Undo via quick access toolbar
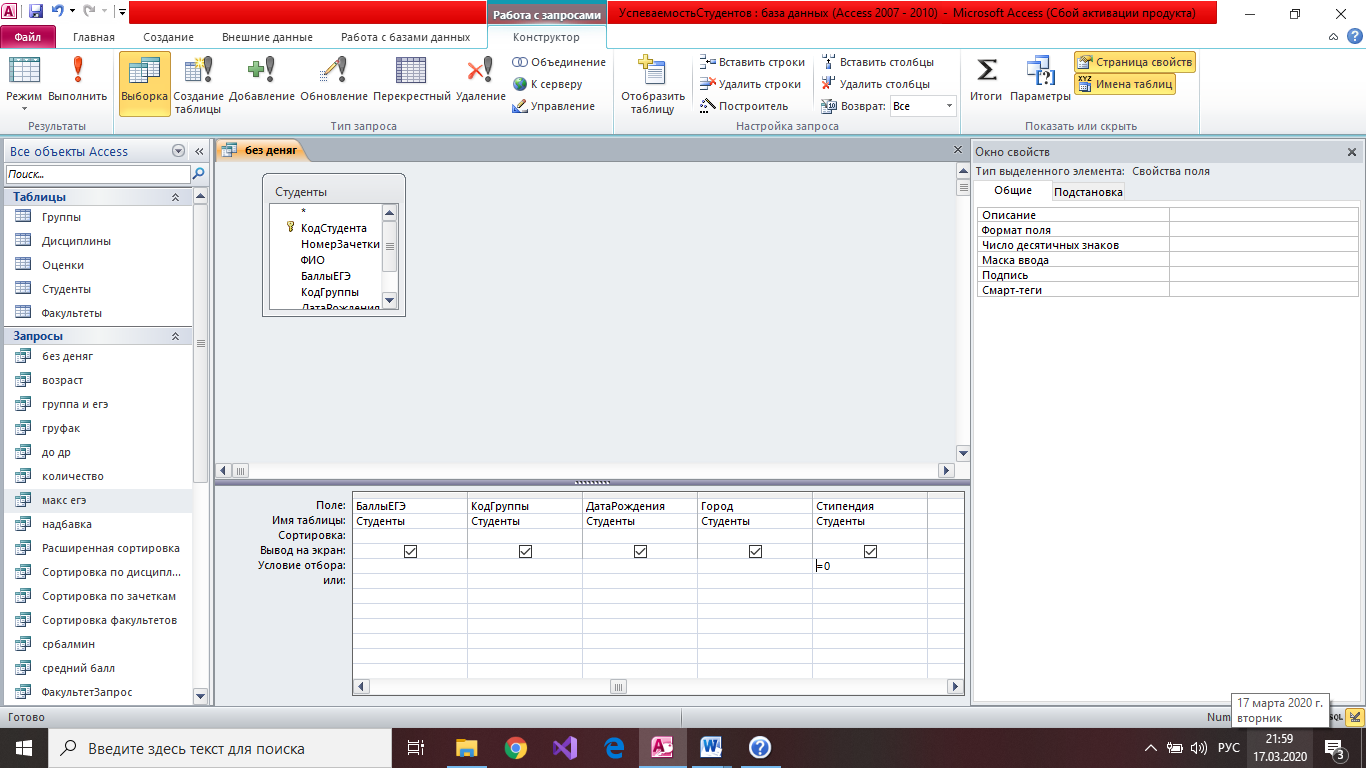The width and height of the screenshot is (1366, 768). click(x=58, y=13)
